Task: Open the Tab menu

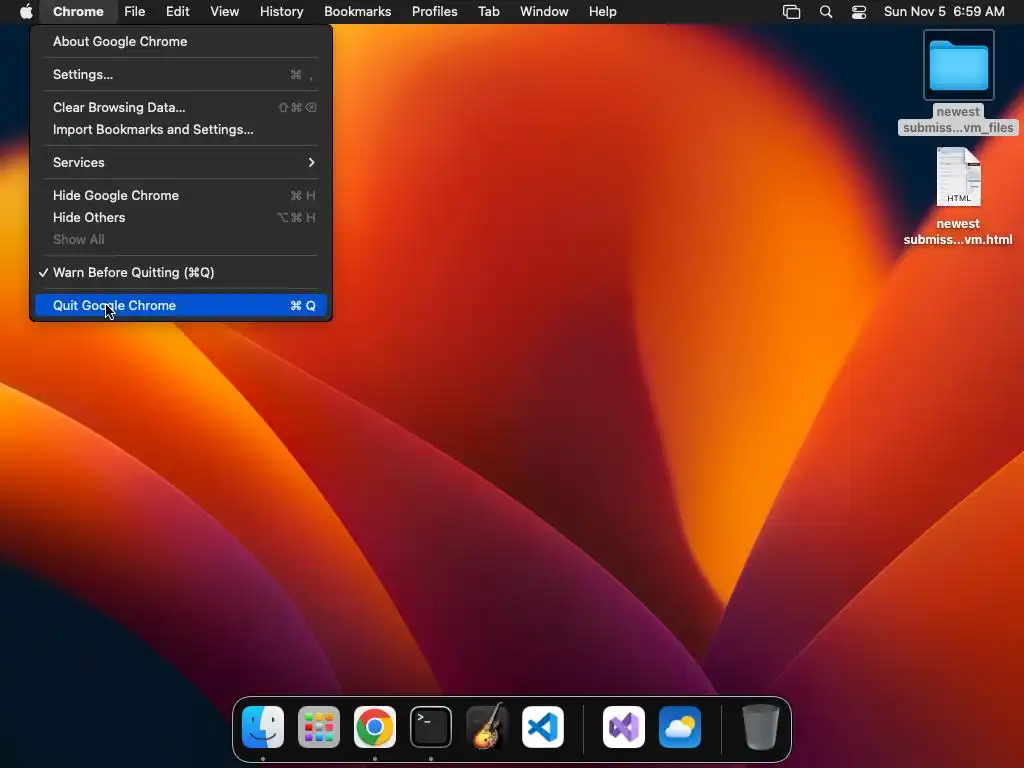Action: (x=488, y=12)
